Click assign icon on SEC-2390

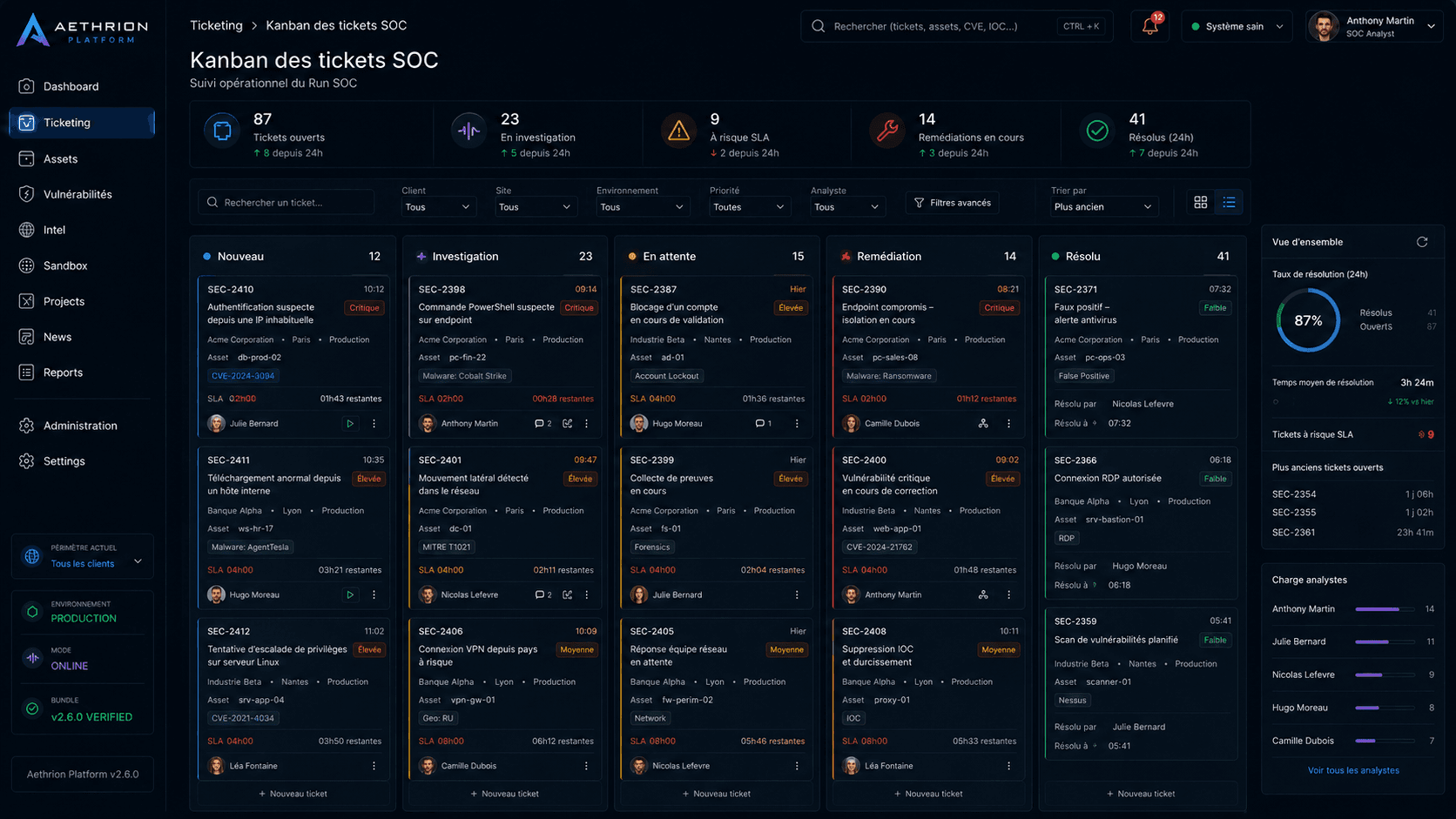983,424
